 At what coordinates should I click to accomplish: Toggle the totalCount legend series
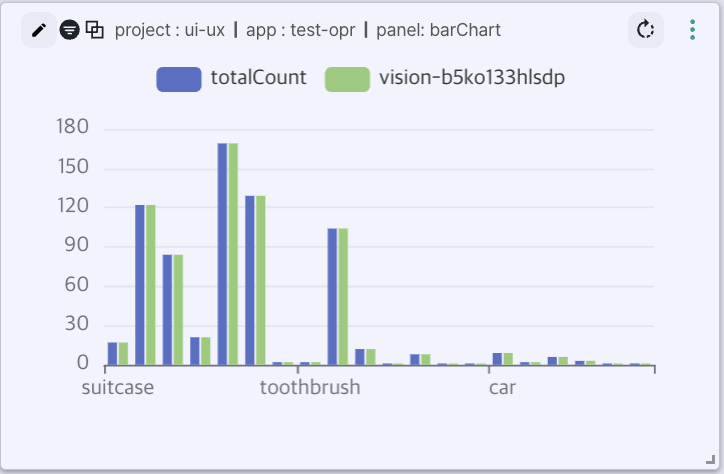pos(231,78)
